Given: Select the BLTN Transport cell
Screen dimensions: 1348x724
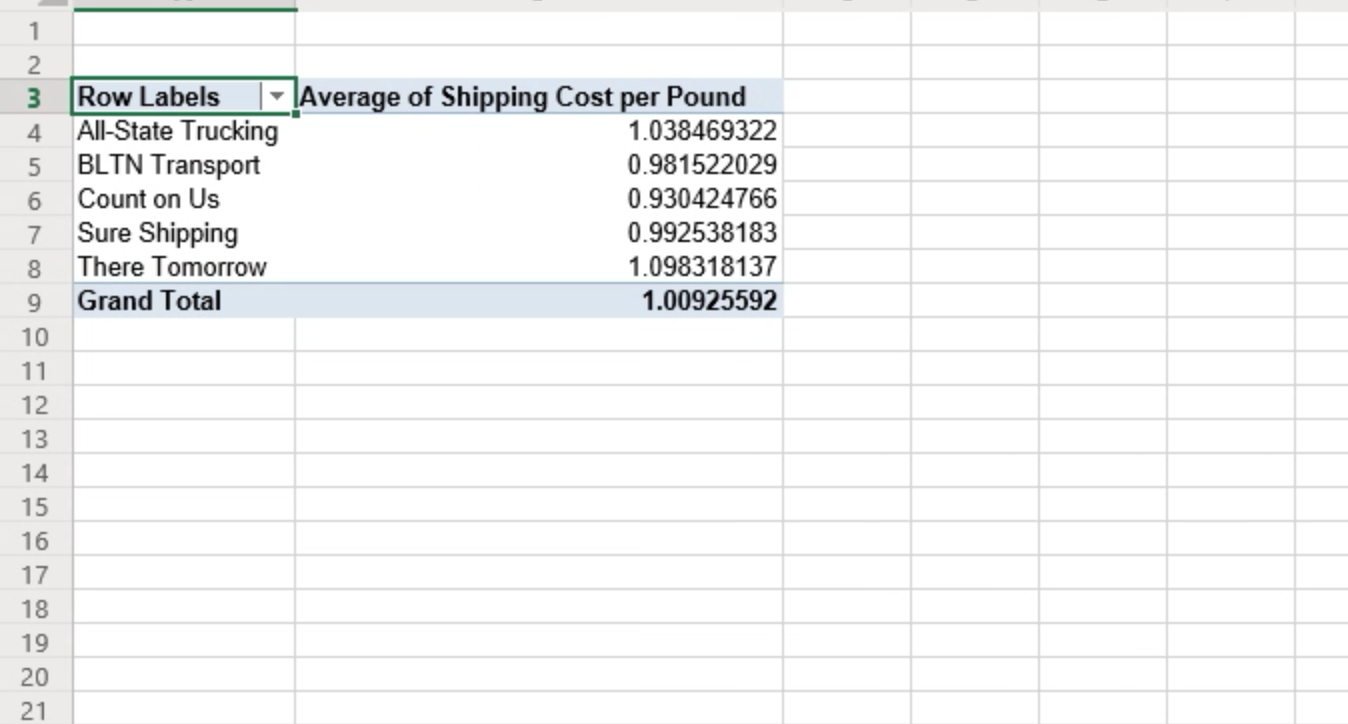Looking at the screenshot, I should [x=184, y=165].
